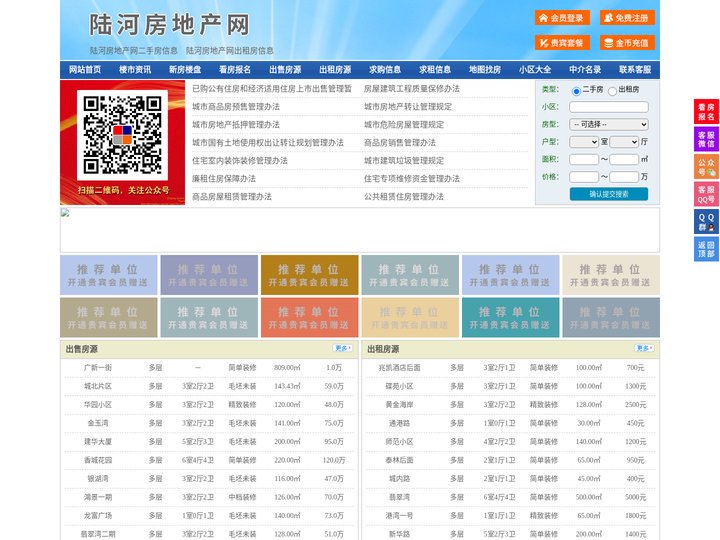Click the red 看房报名 sidebar icon
Viewport: 720px width, 540px height.
pyautogui.click(x=706, y=112)
